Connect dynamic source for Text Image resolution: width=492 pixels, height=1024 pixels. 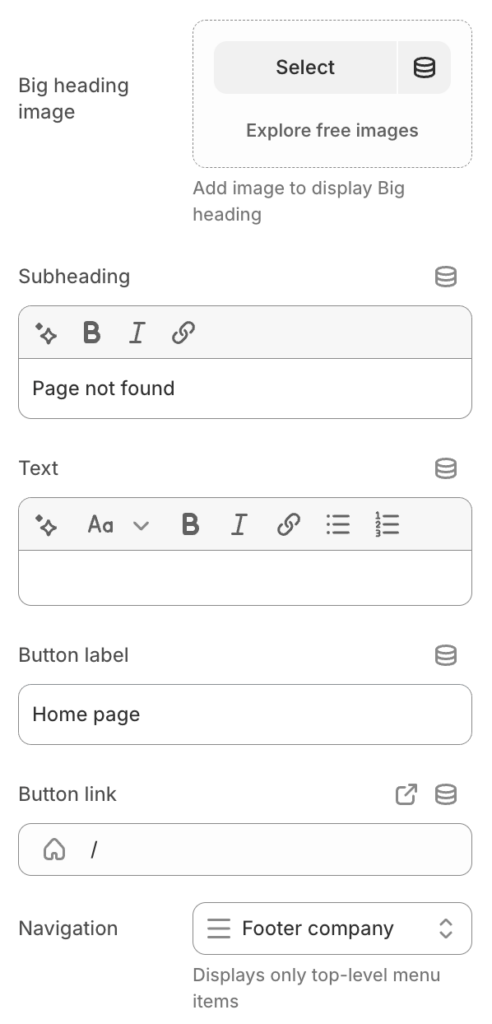coord(446,468)
